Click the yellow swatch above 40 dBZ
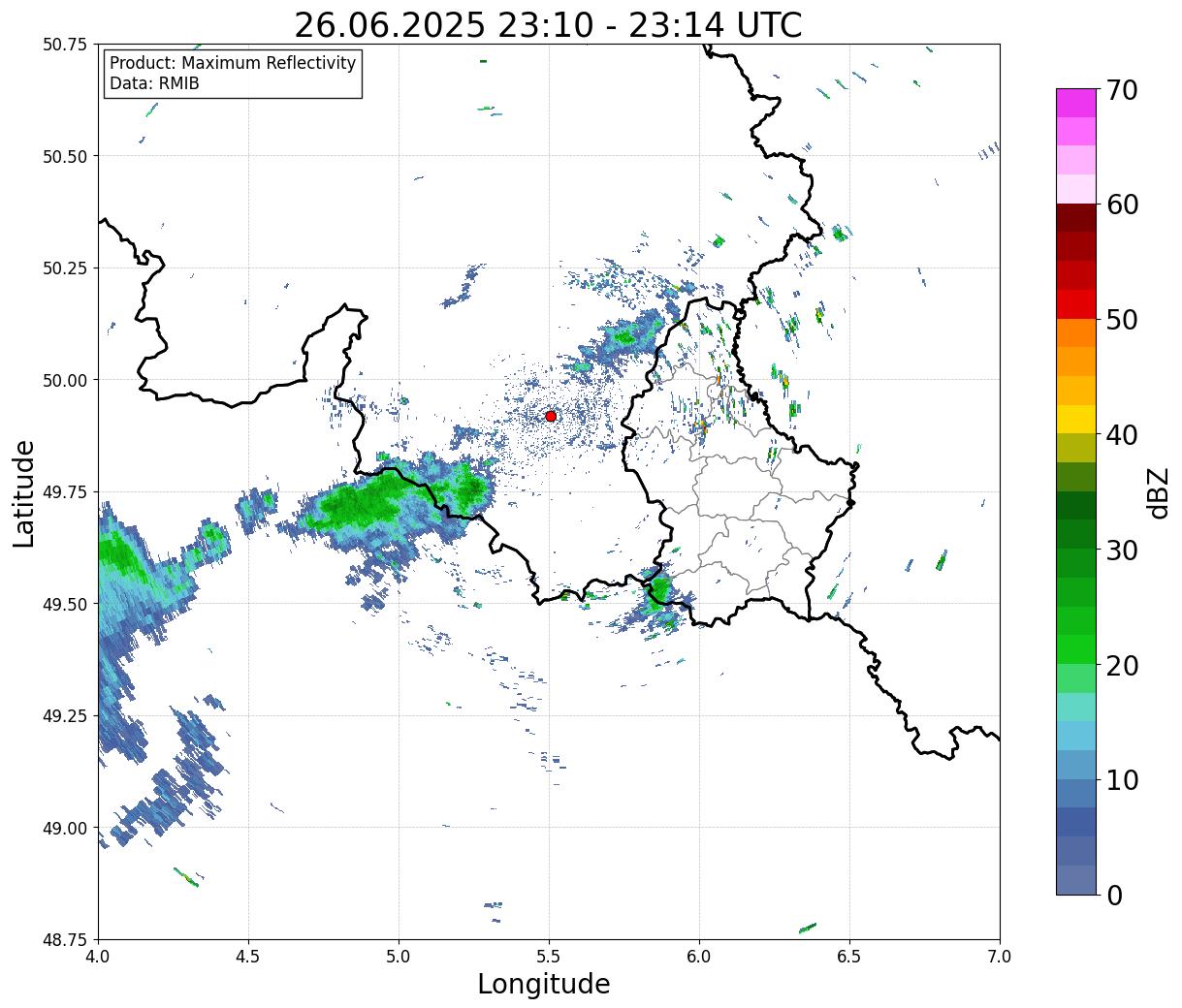The height and width of the screenshot is (1008, 1182). (1076, 420)
